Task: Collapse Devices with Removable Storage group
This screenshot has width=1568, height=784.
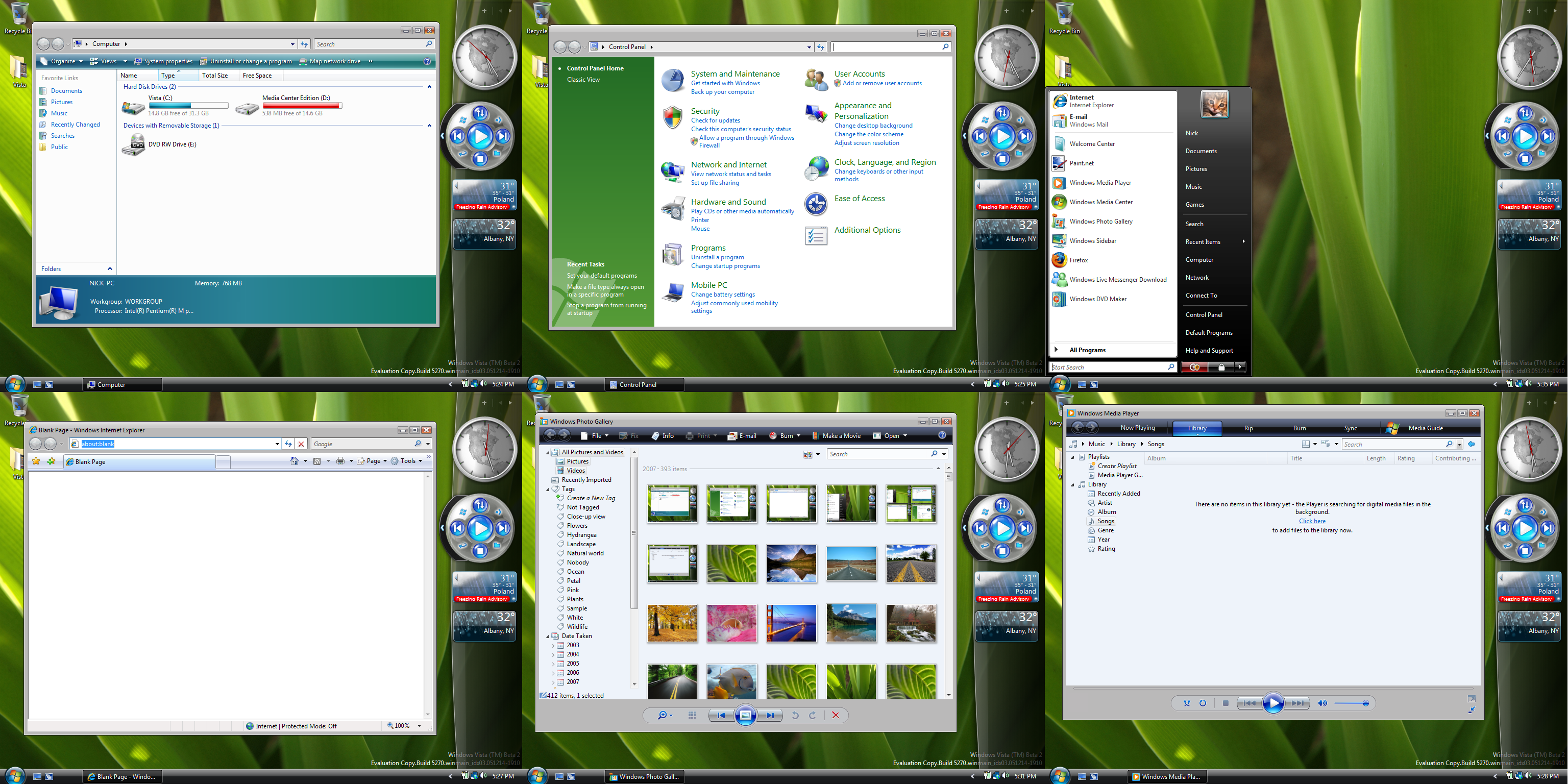Action: coord(429,126)
